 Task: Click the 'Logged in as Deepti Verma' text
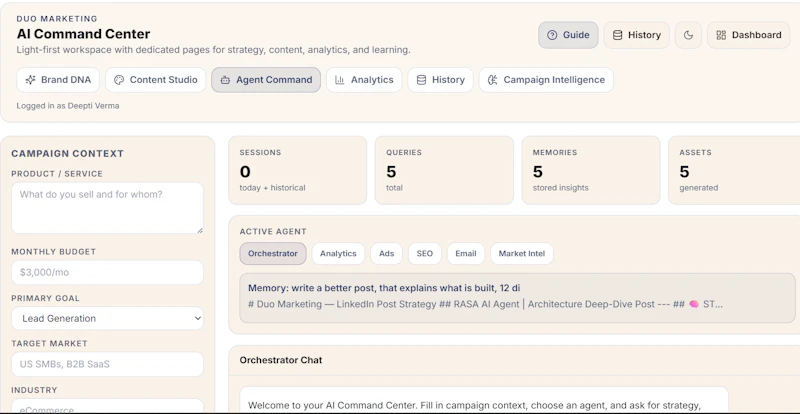point(68,106)
